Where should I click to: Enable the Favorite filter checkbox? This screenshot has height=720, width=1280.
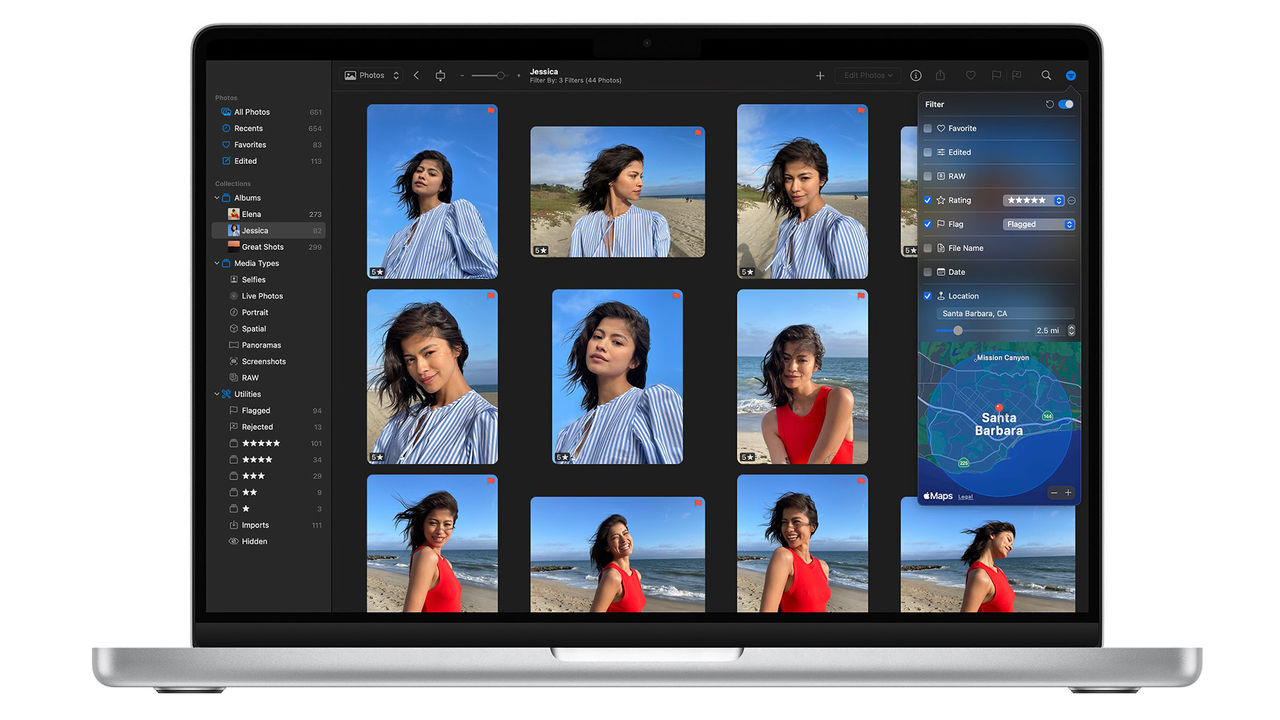(928, 128)
